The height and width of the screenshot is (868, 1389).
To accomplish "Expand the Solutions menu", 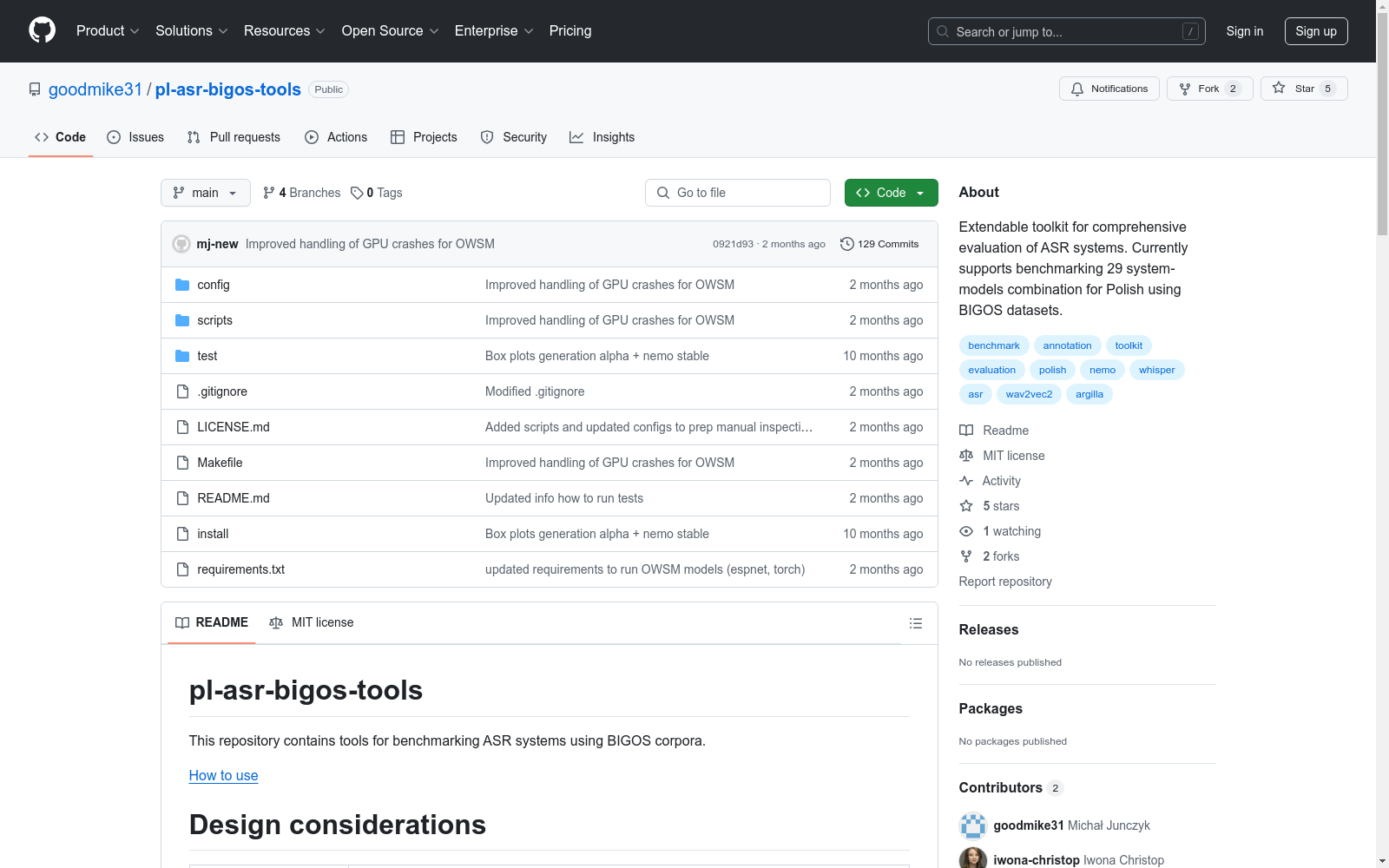I will click(192, 30).
